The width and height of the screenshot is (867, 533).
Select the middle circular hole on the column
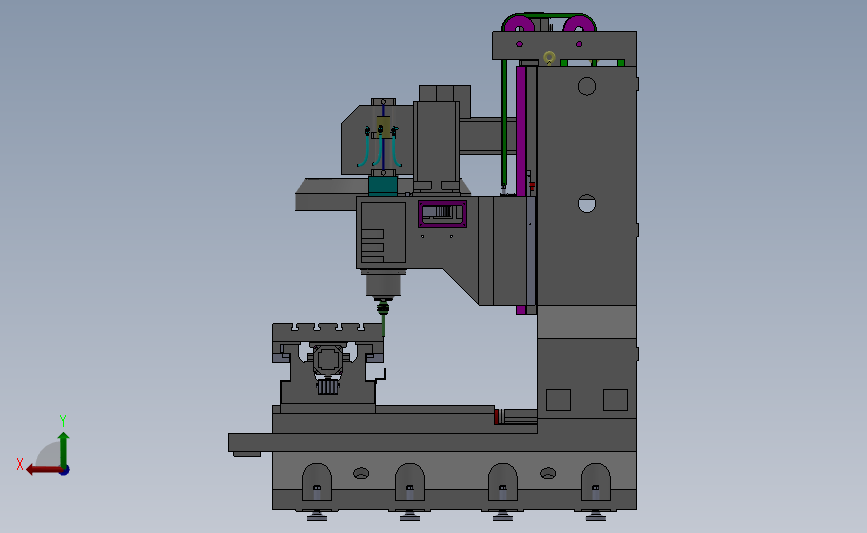587,203
